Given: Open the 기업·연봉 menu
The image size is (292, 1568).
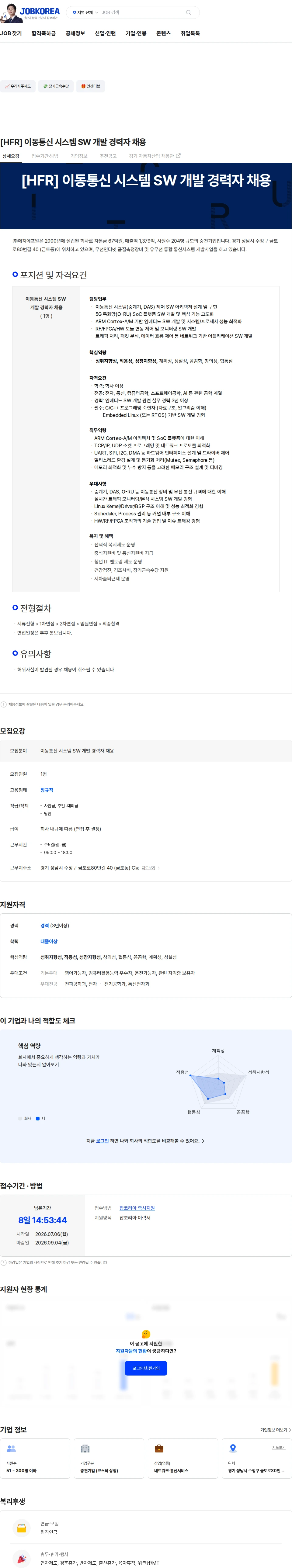Looking at the screenshot, I should pos(136,33).
